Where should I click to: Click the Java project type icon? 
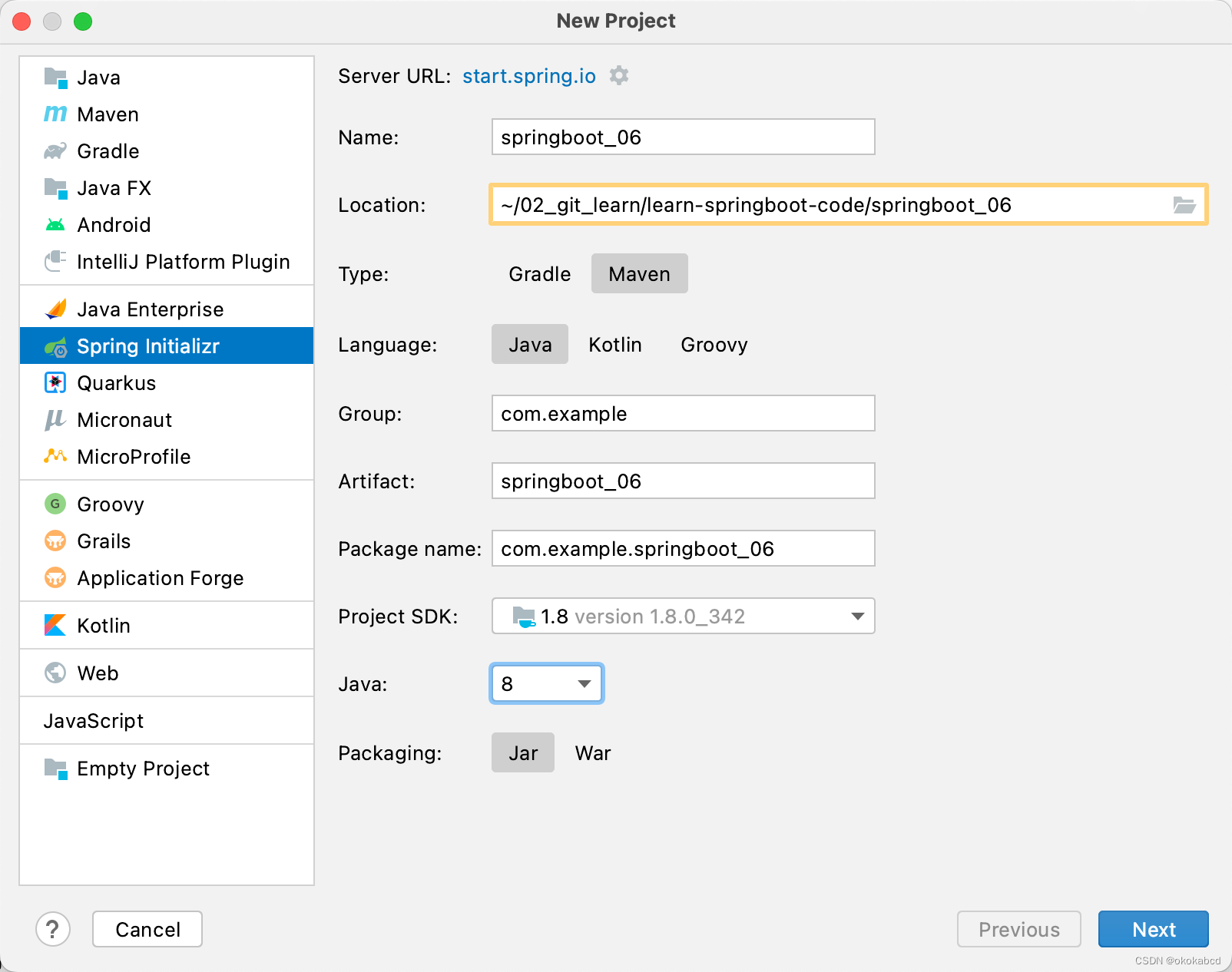[x=55, y=78]
